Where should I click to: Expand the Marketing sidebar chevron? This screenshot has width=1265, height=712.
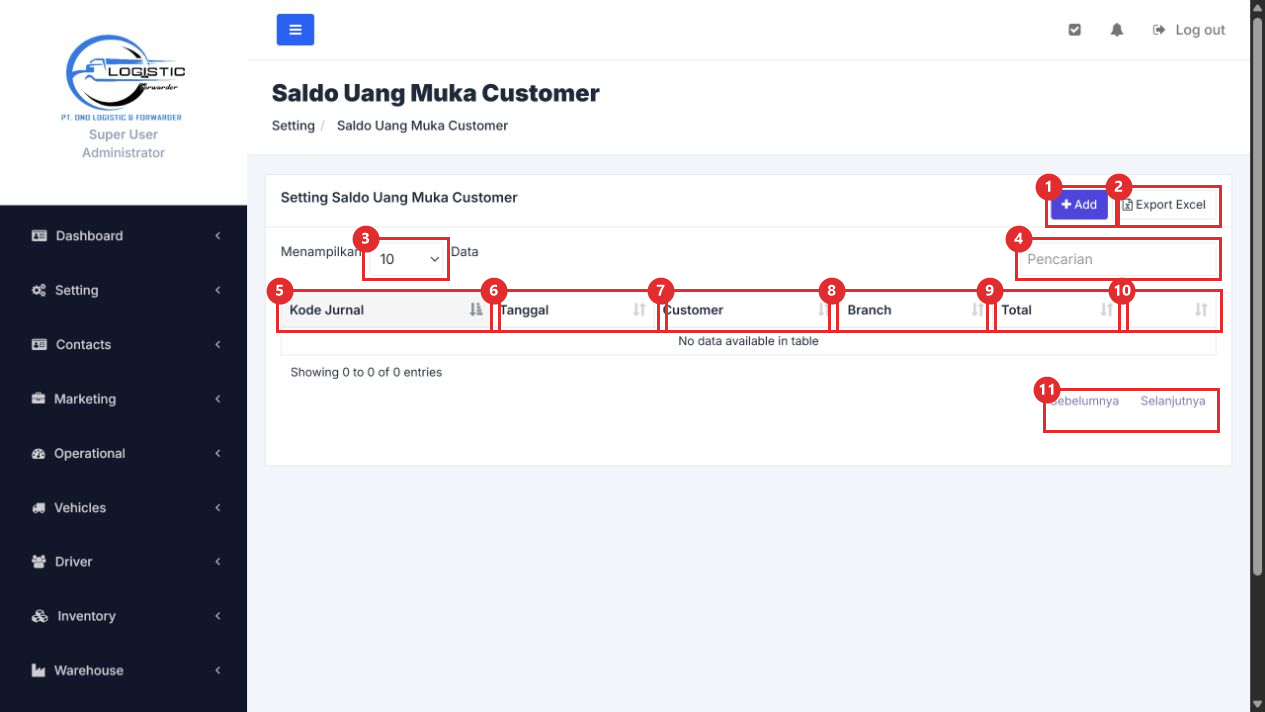218,399
